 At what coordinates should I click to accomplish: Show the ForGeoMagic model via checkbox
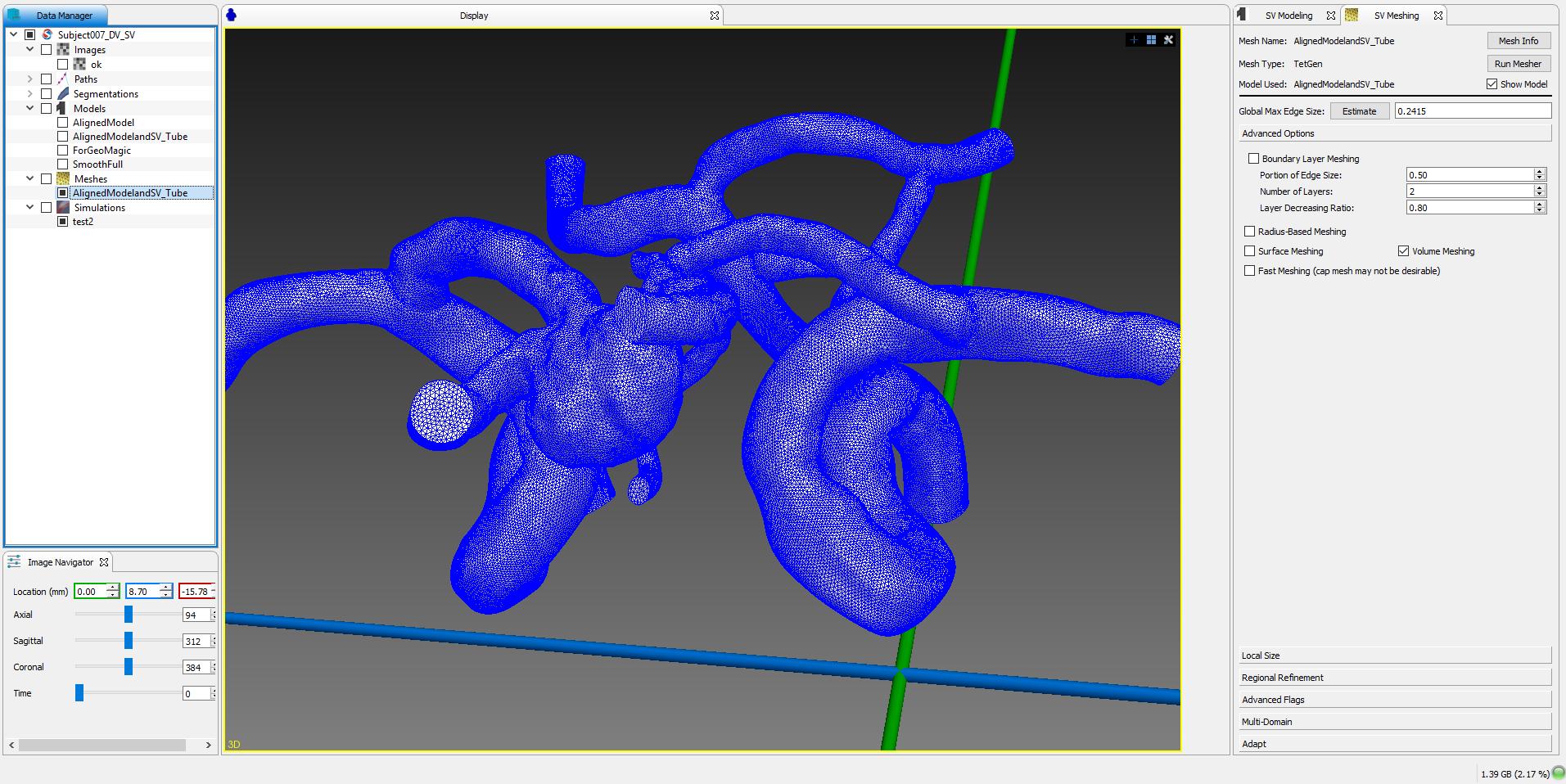click(x=63, y=150)
